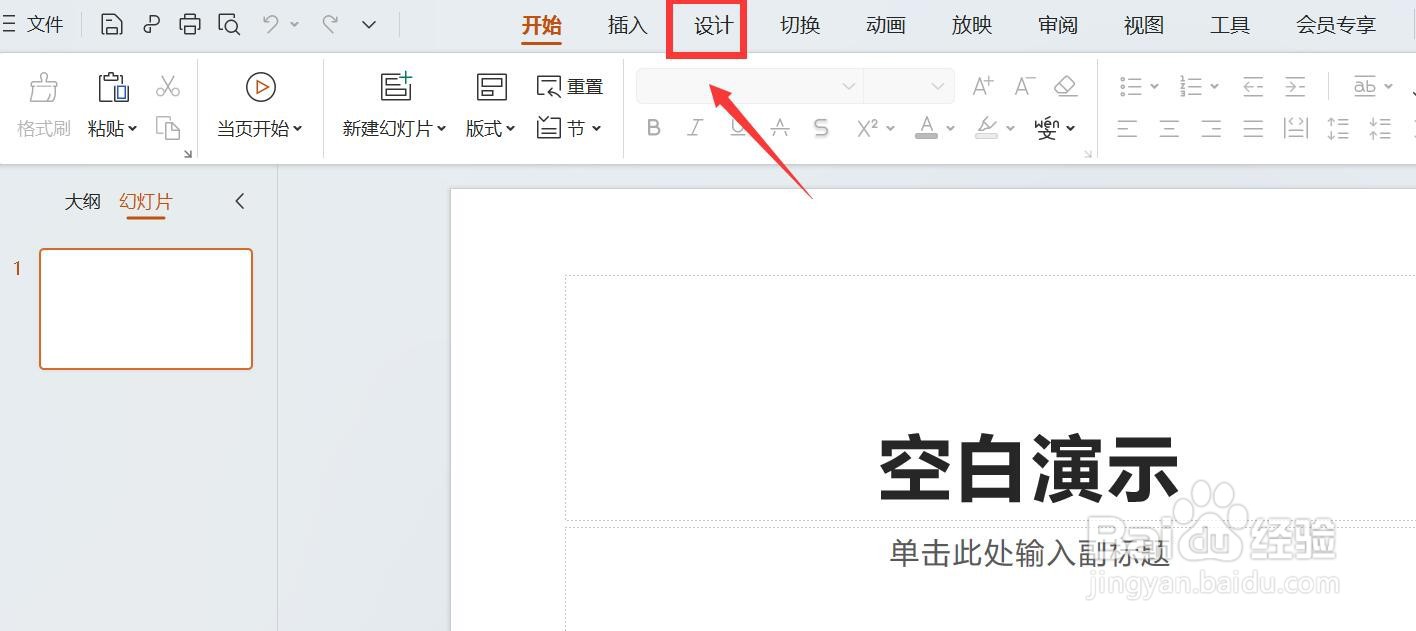Start slideshow with 当页开始 play icon
Image resolution: width=1416 pixels, height=631 pixels.
pyautogui.click(x=260, y=87)
